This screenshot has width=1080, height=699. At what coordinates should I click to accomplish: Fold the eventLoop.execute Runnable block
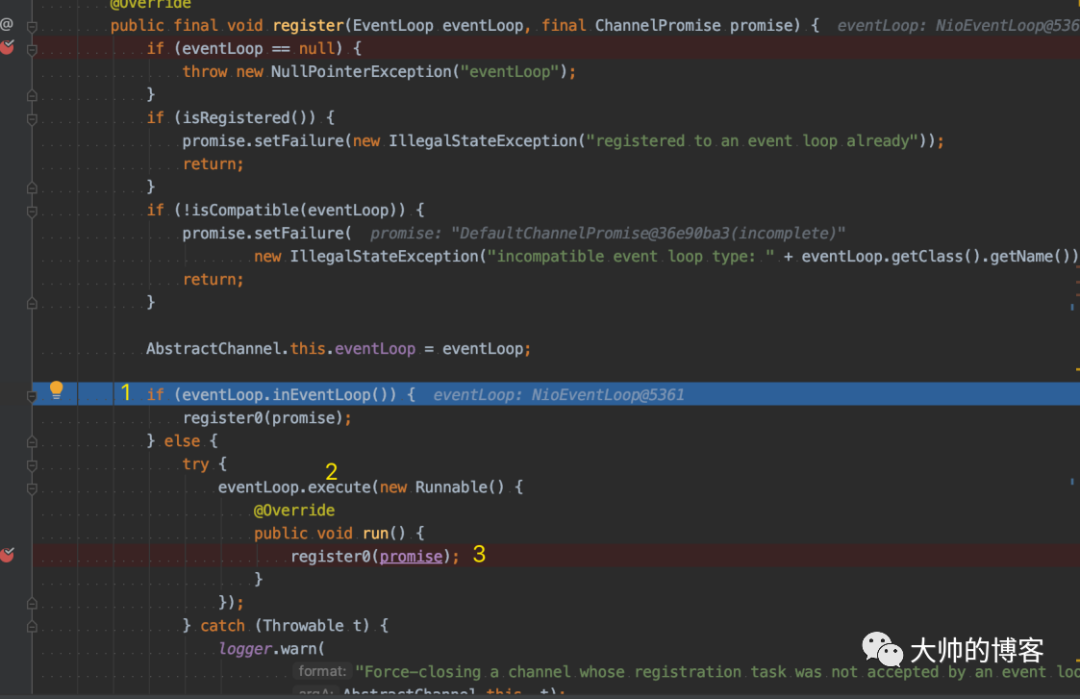point(32,488)
